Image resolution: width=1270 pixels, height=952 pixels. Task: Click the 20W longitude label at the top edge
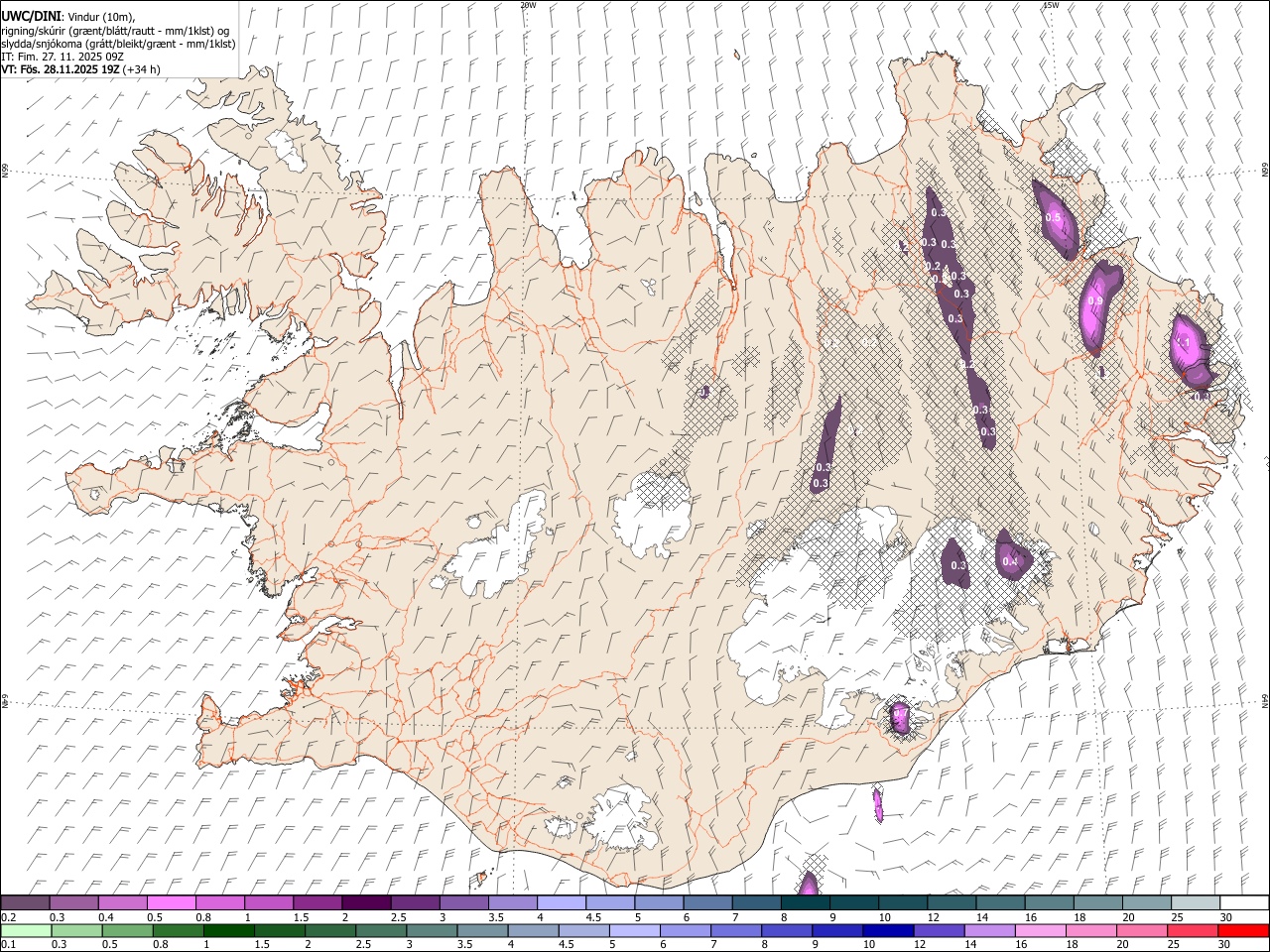[x=528, y=5]
